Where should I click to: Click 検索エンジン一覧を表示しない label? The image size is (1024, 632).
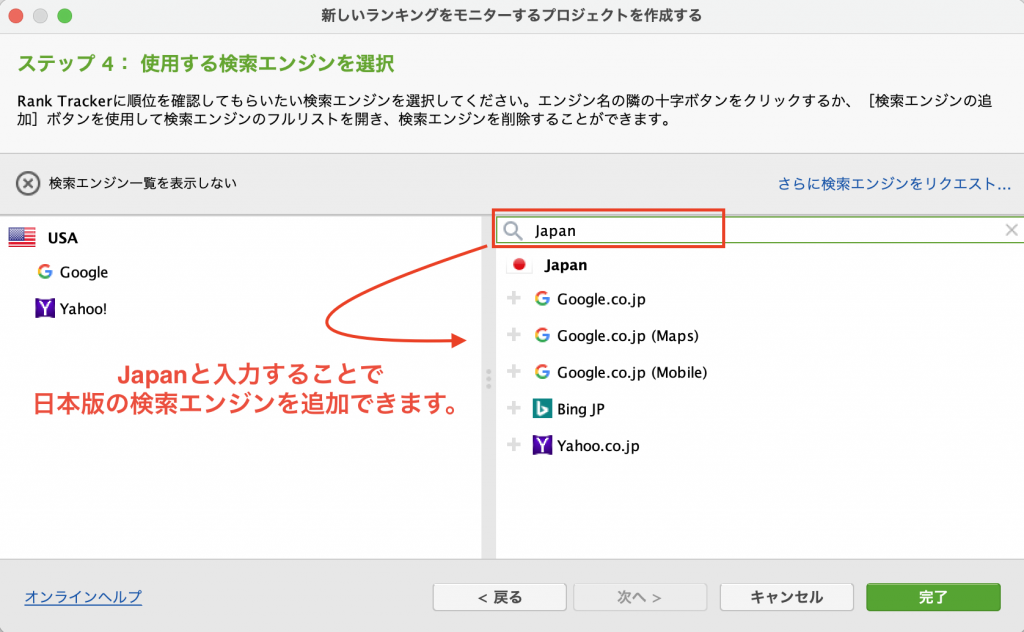click(143, 183)
